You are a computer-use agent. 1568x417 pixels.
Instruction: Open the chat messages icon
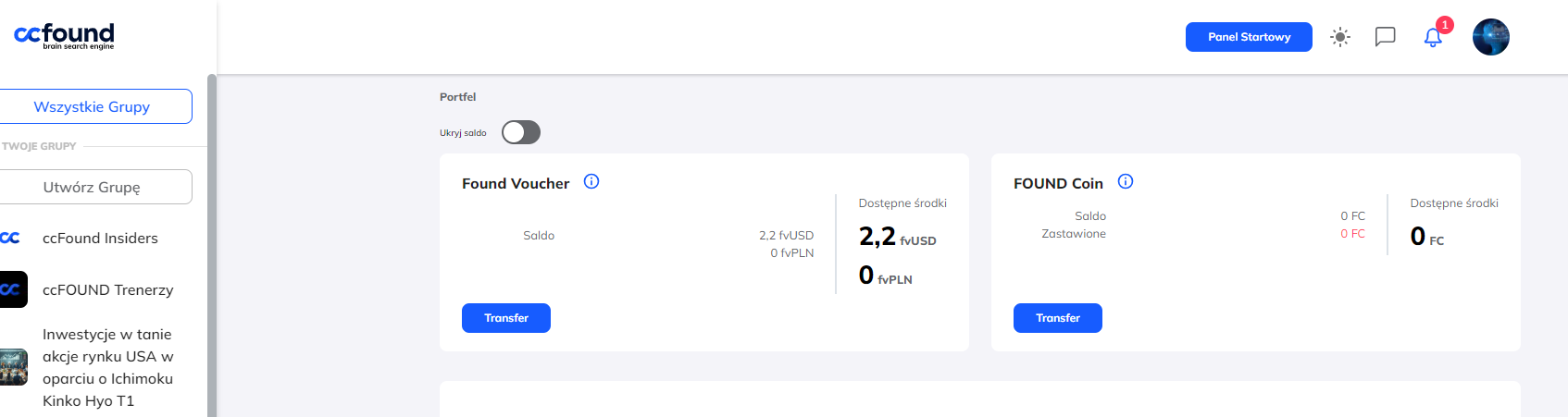(x=1385, y=37)
